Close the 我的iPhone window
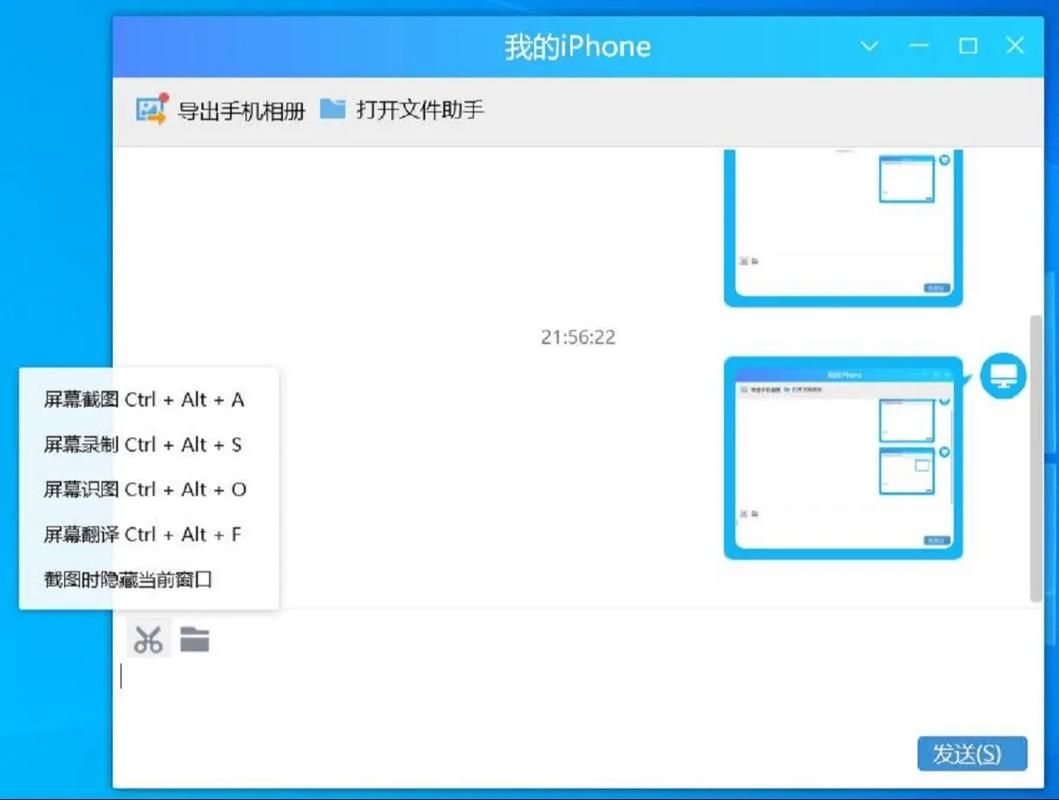The width and height of the screenshot is (1059, 800). [1015, 45]
